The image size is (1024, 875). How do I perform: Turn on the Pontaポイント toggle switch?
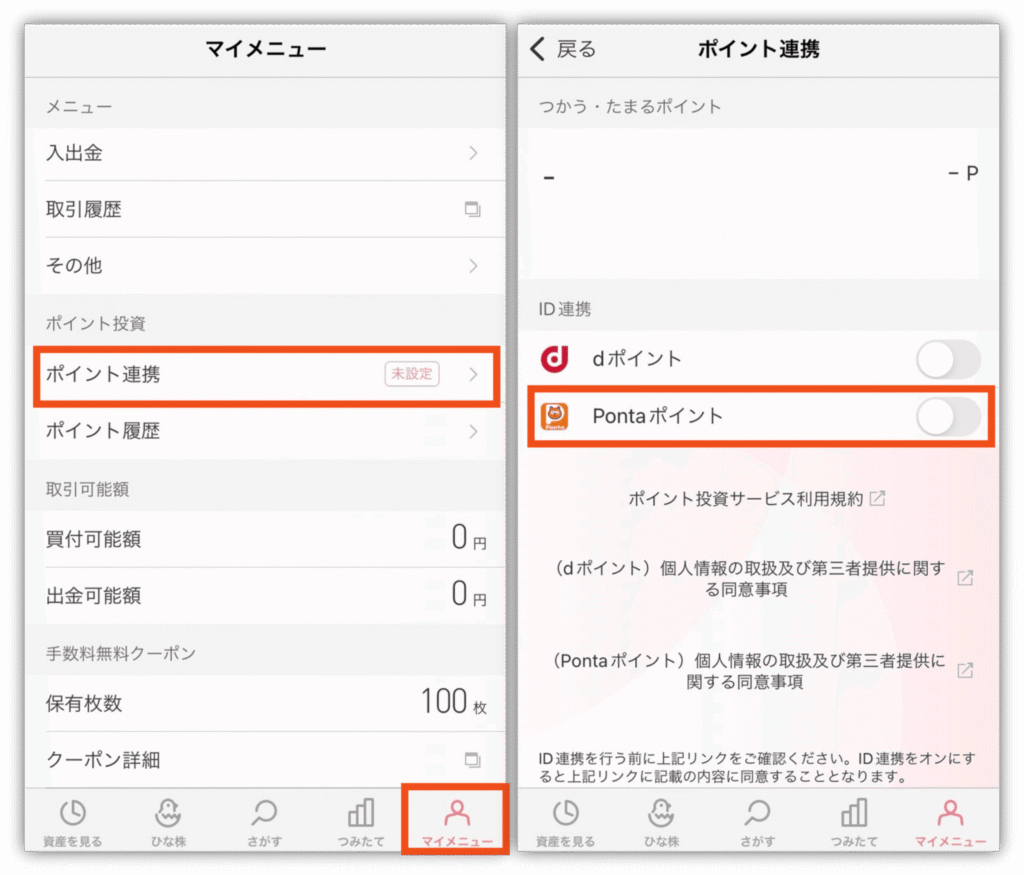click(x=948, y=417)
